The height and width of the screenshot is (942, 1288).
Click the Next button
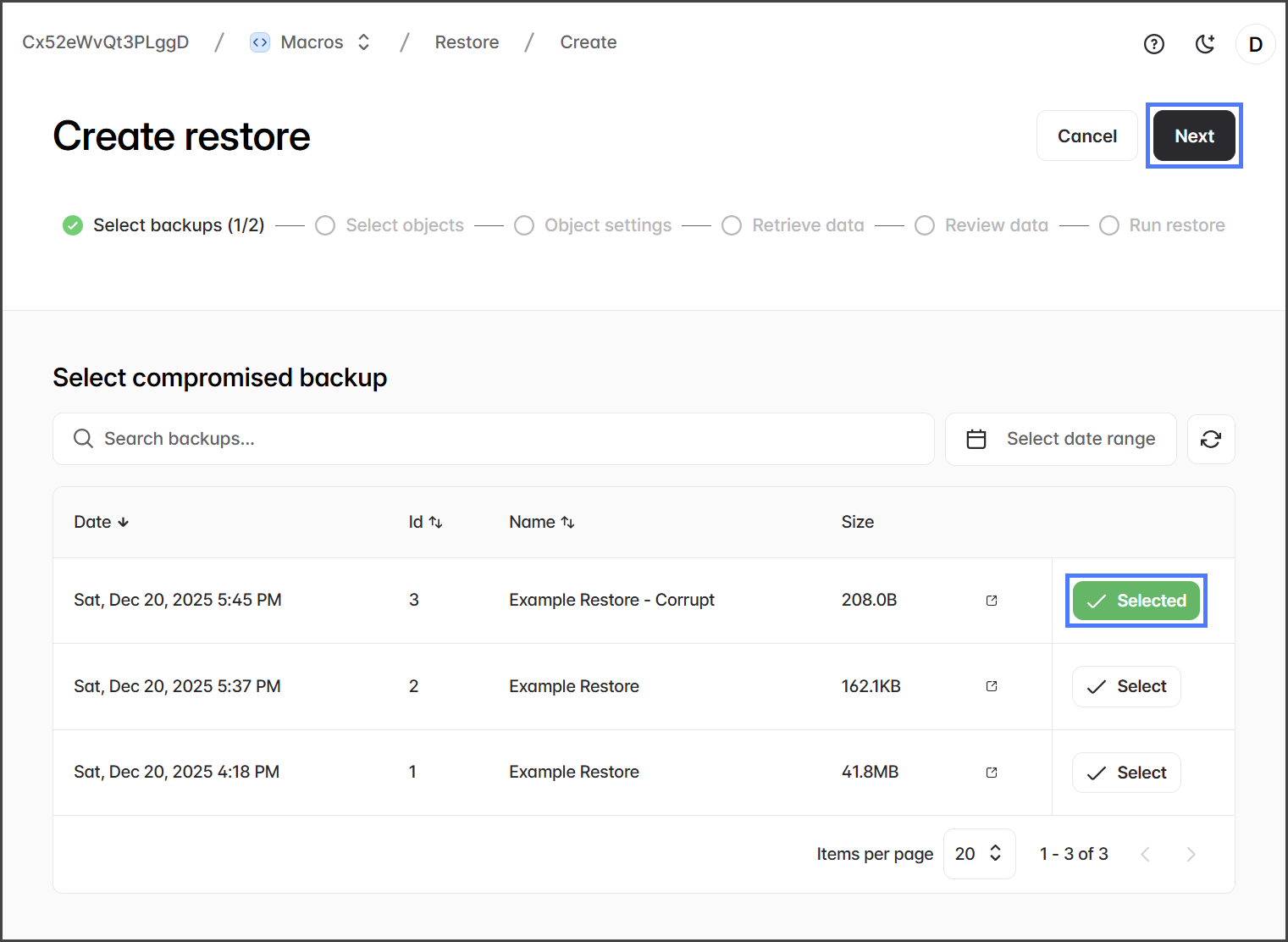(x=1193, y=136)
